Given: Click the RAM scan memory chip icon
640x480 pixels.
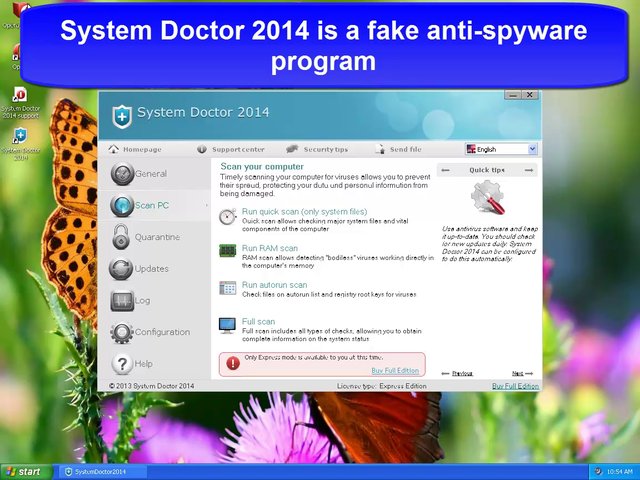Looking at the screenshot, I should [227, 250].
